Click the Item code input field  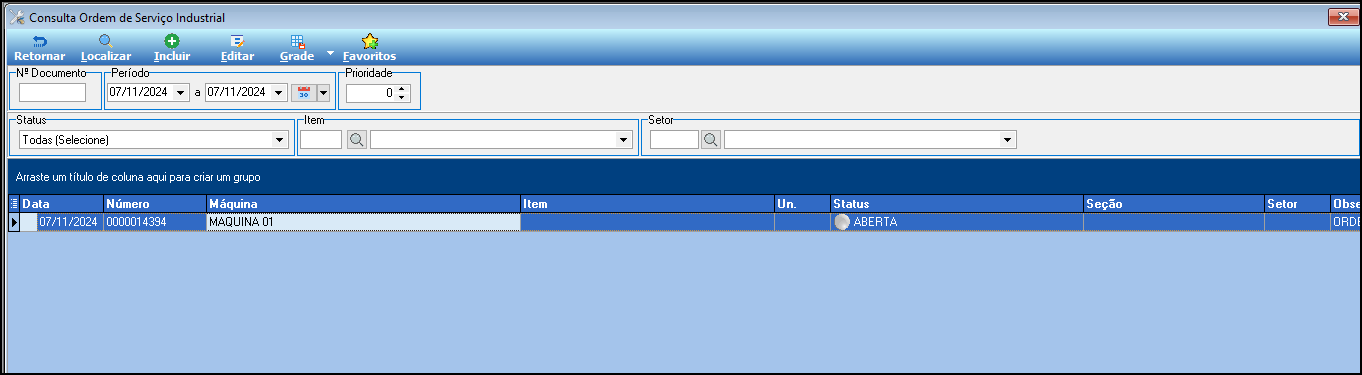click(321, 140)
